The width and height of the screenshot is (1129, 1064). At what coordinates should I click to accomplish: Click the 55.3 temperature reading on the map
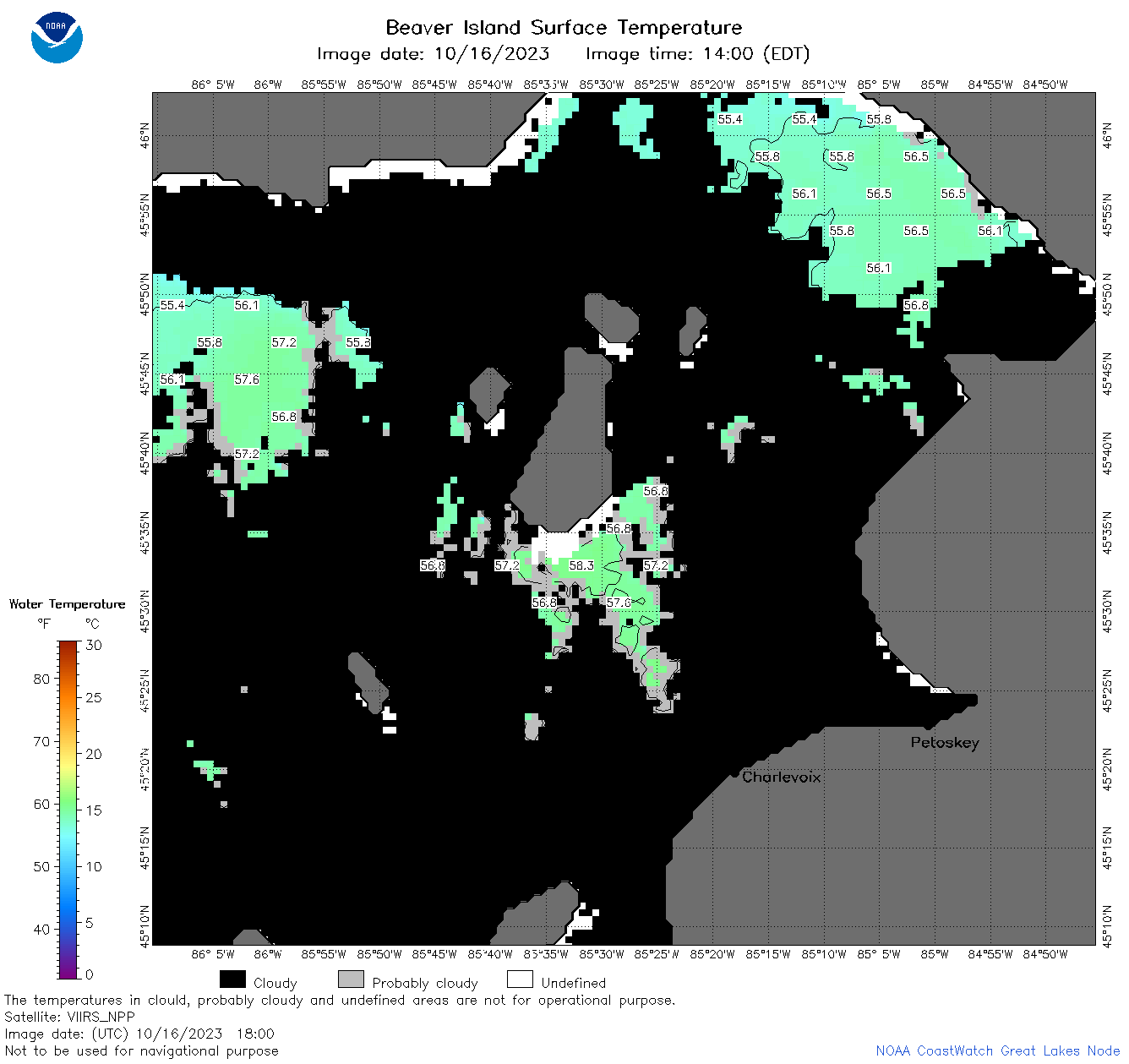click(x=358, y=342)
